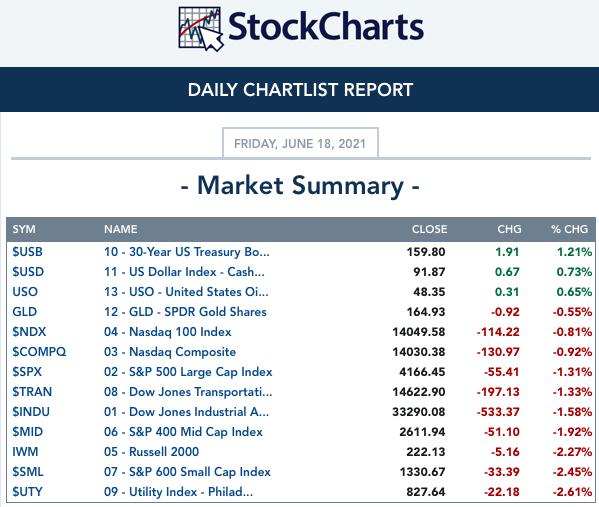Click the $SML ticker symbol

point(28,471)
